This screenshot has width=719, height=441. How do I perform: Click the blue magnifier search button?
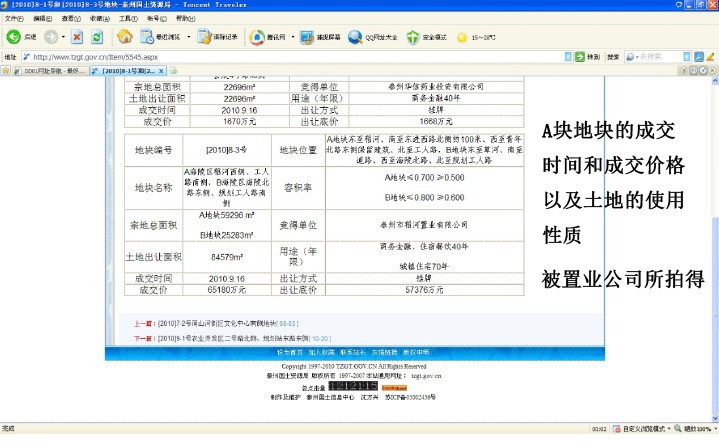[x=699, y=56]
